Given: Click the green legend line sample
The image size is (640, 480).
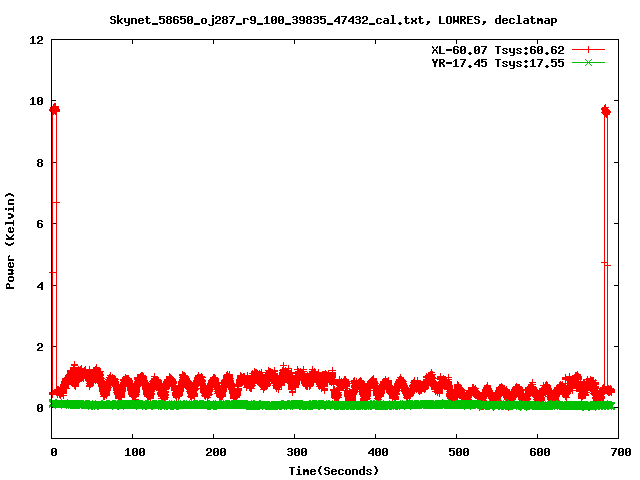Looking at the screenshot, I should [x=588, y=62].
